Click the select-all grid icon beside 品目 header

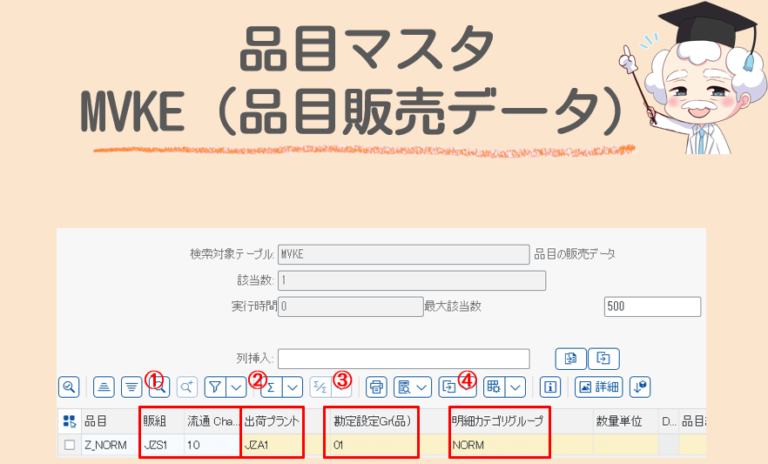(69, 421)
